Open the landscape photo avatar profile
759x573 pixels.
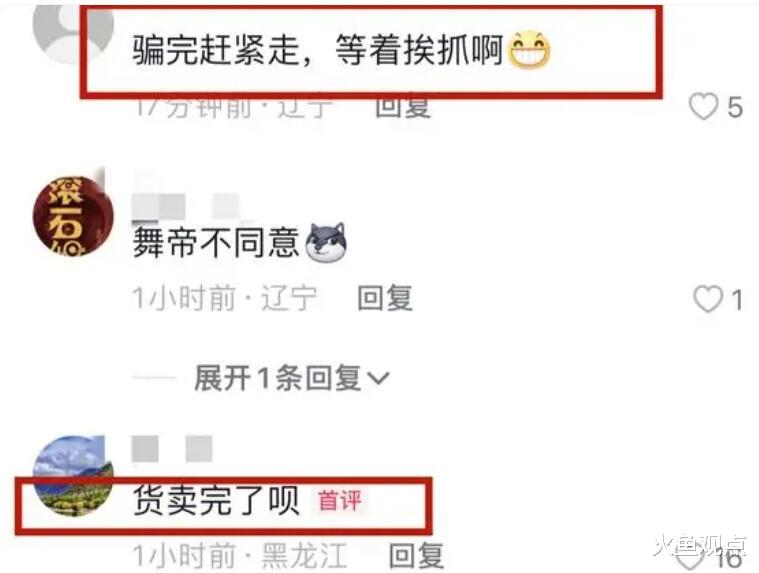(x=73, y=475)
